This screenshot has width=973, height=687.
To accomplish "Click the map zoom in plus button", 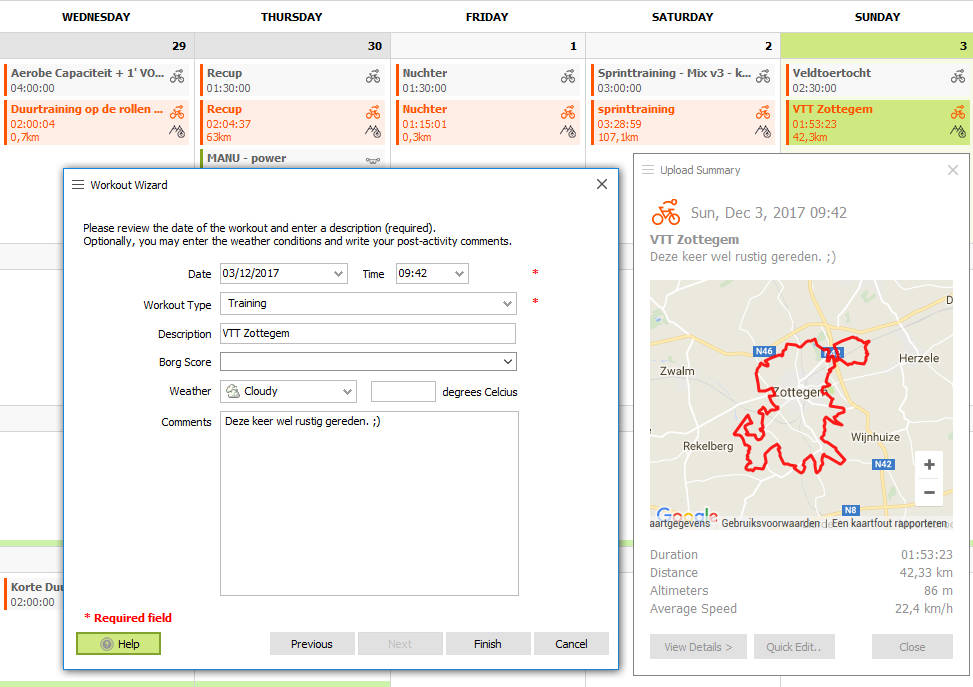I will pyautogui.click(x=929, y=465).
